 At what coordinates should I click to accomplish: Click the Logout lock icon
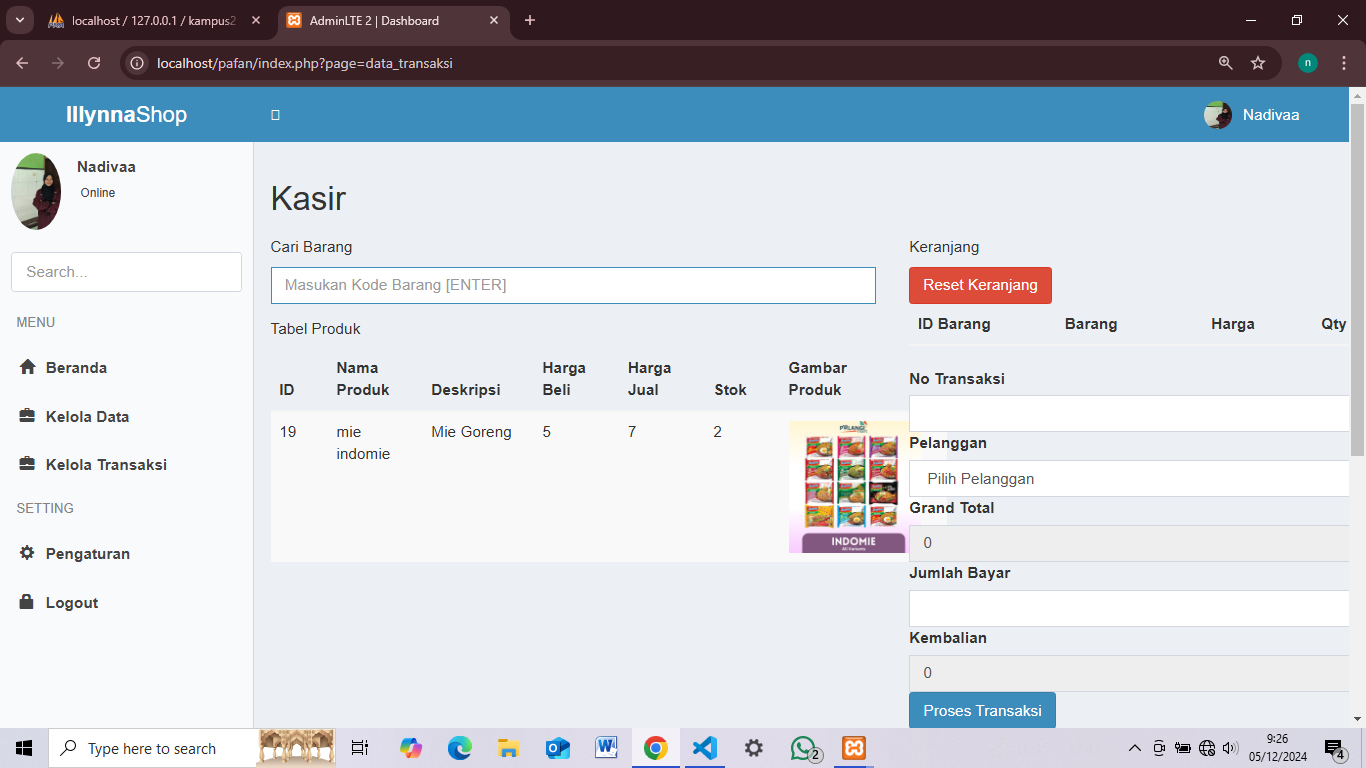(x=27, y=602)
